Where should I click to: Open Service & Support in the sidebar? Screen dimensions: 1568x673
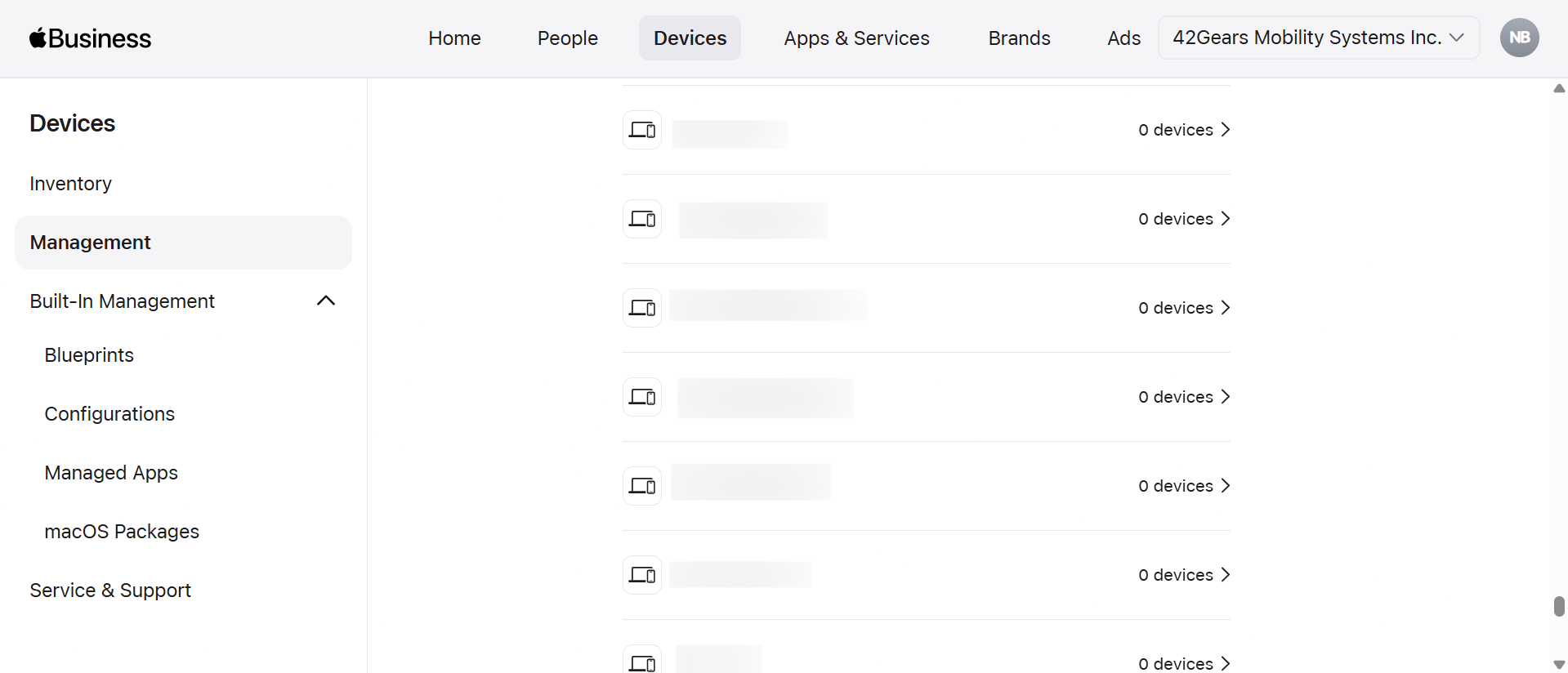pos(110,591)
